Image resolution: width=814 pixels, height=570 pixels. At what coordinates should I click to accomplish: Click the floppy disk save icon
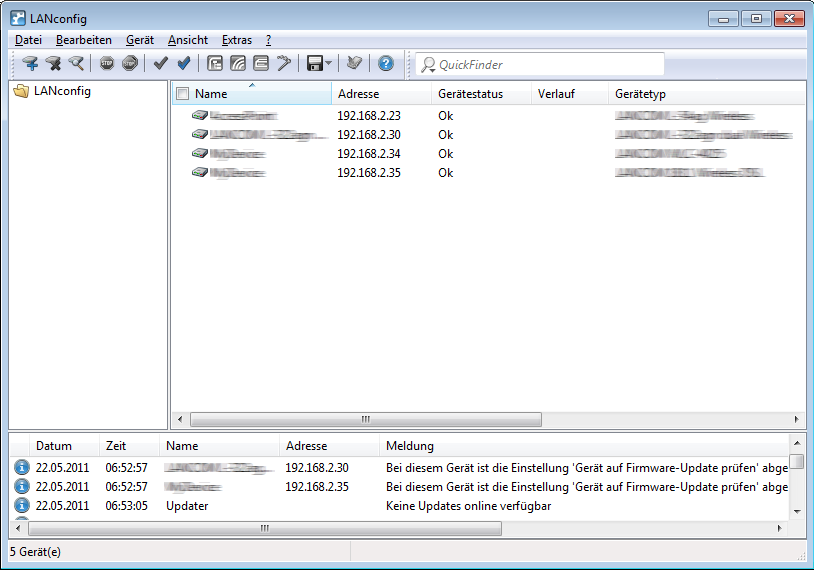[x=314, y=64]
